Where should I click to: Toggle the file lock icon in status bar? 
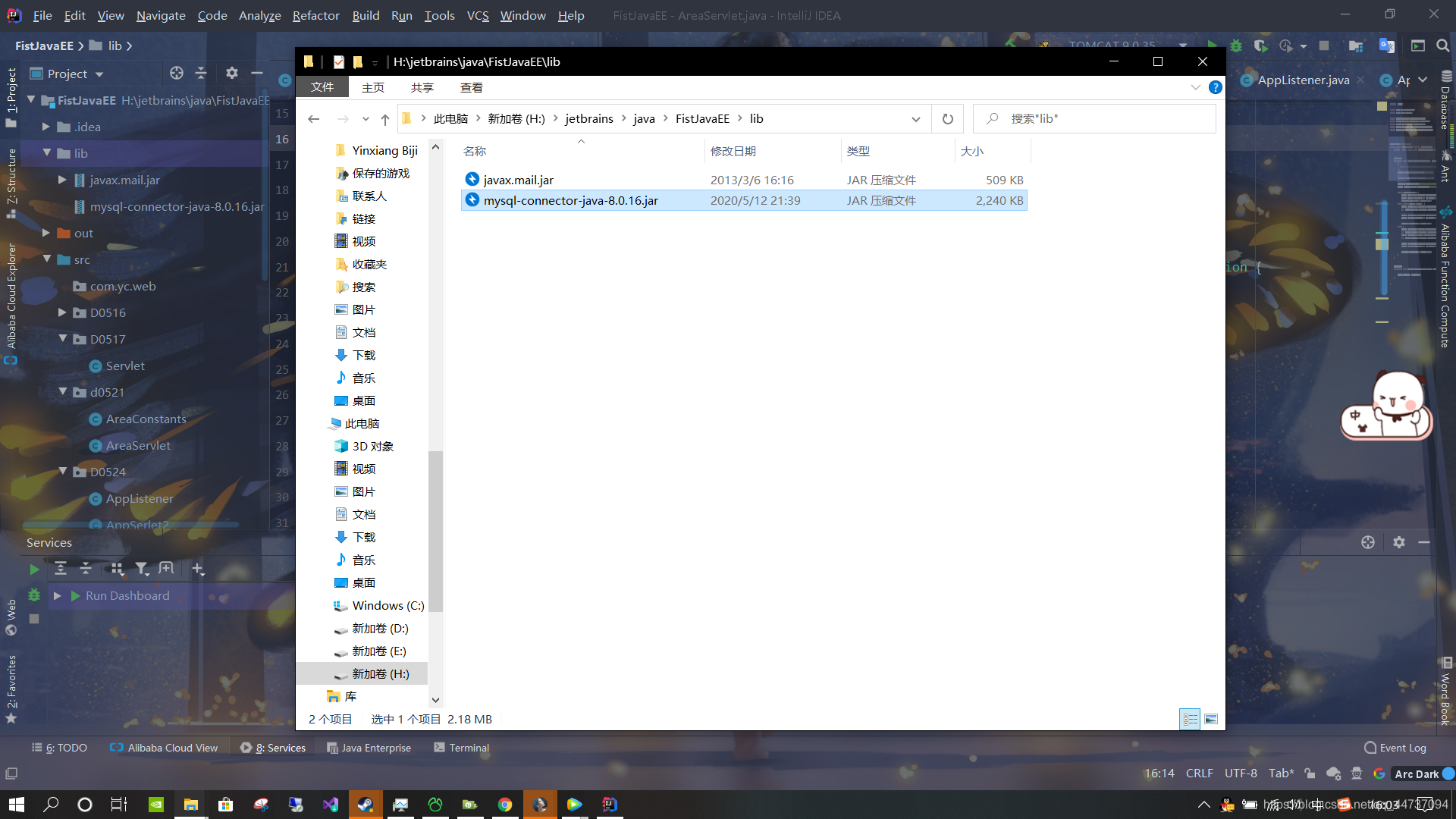pos(1310,773)
